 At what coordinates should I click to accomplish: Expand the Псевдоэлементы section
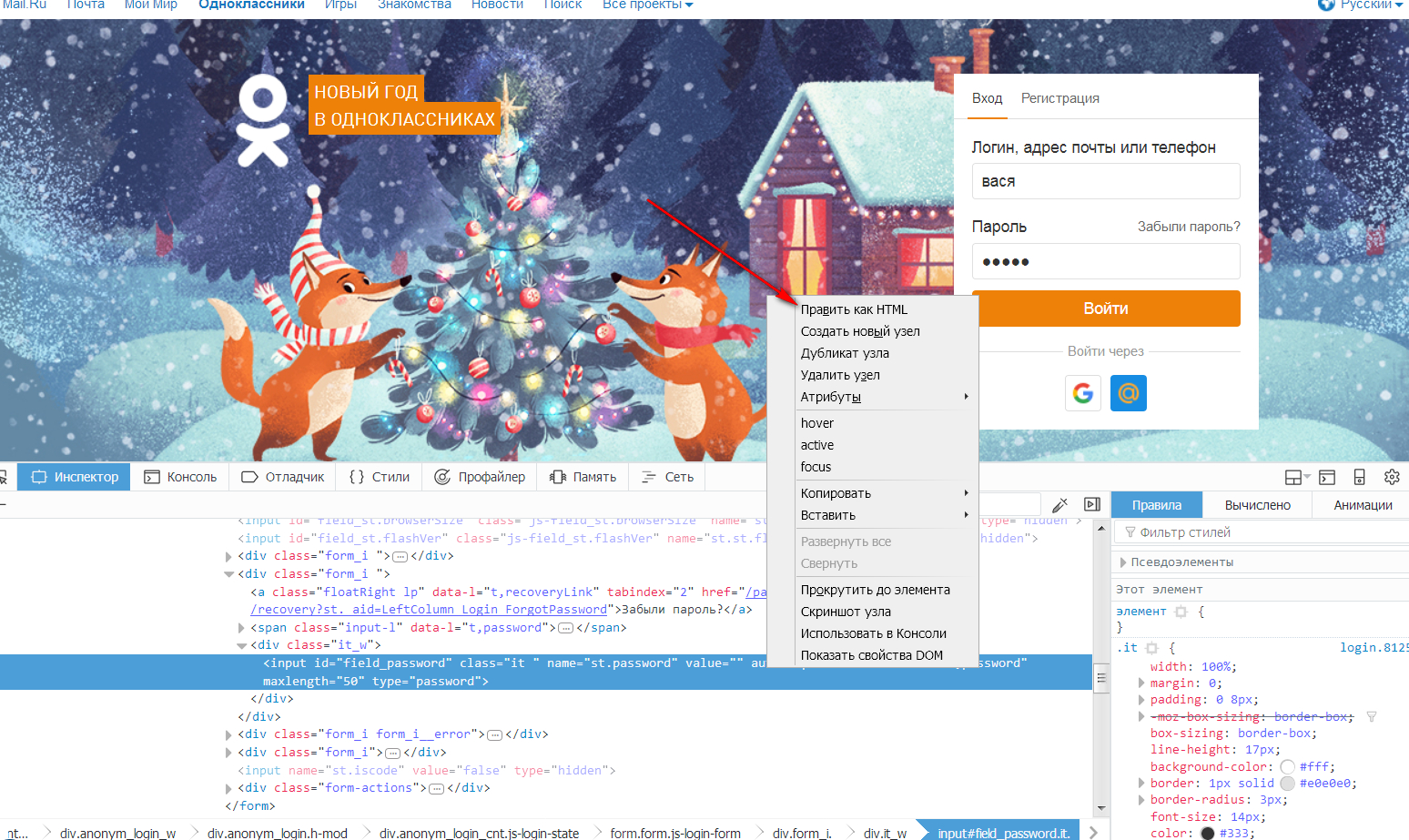pyautogui.click(x=1123, y=562)
